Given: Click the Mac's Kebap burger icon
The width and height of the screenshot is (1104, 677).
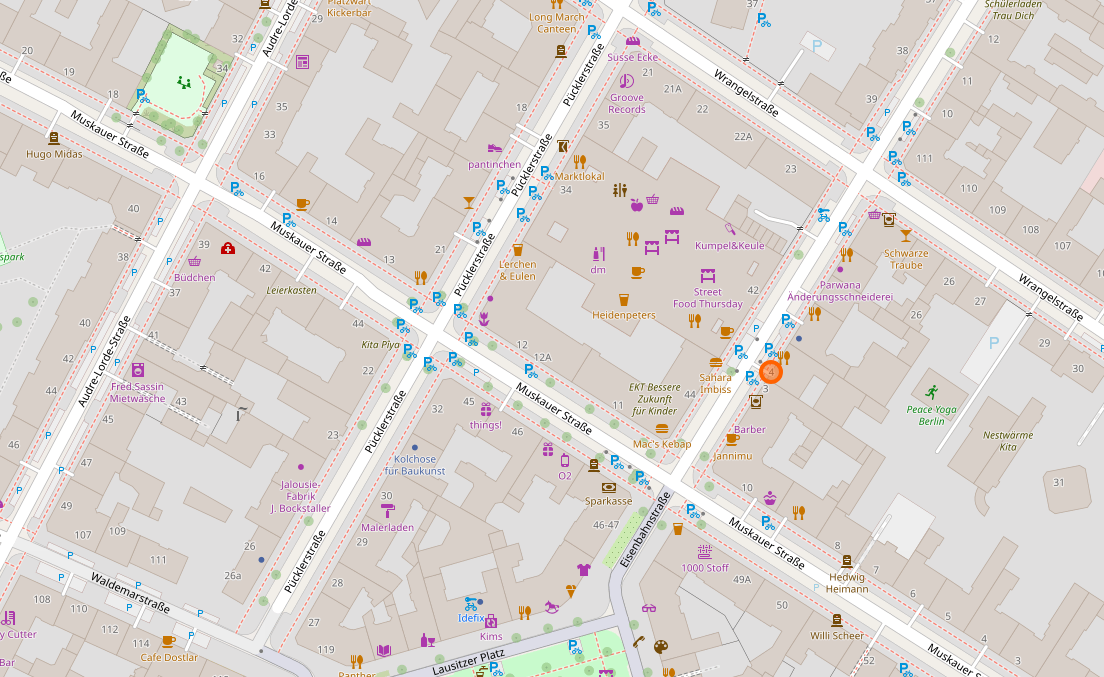Looking at the screenshot, I should pos(661,429).
